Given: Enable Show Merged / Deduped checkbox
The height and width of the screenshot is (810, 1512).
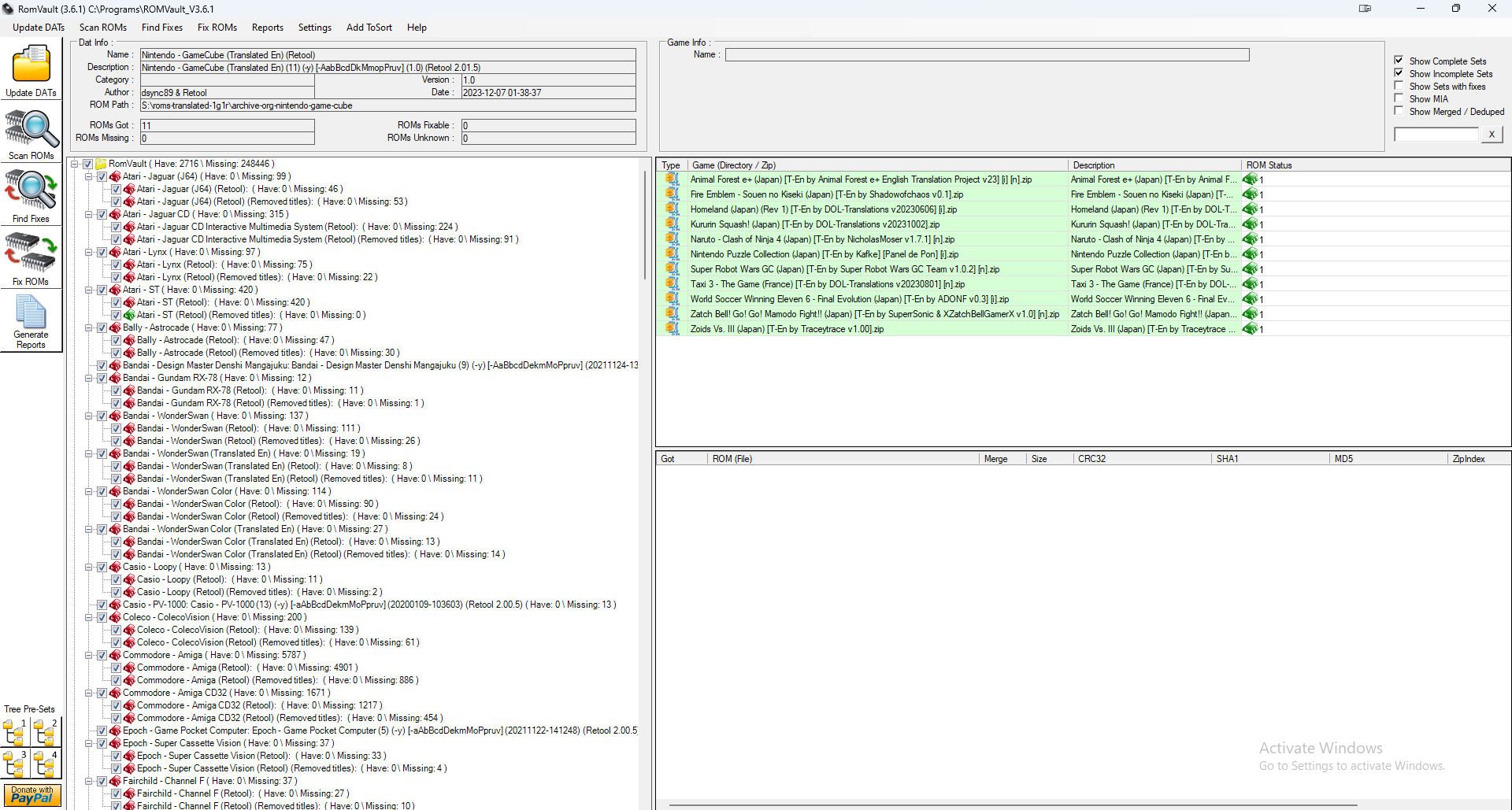Looking at the screenshot, I should click(1399, 111).
